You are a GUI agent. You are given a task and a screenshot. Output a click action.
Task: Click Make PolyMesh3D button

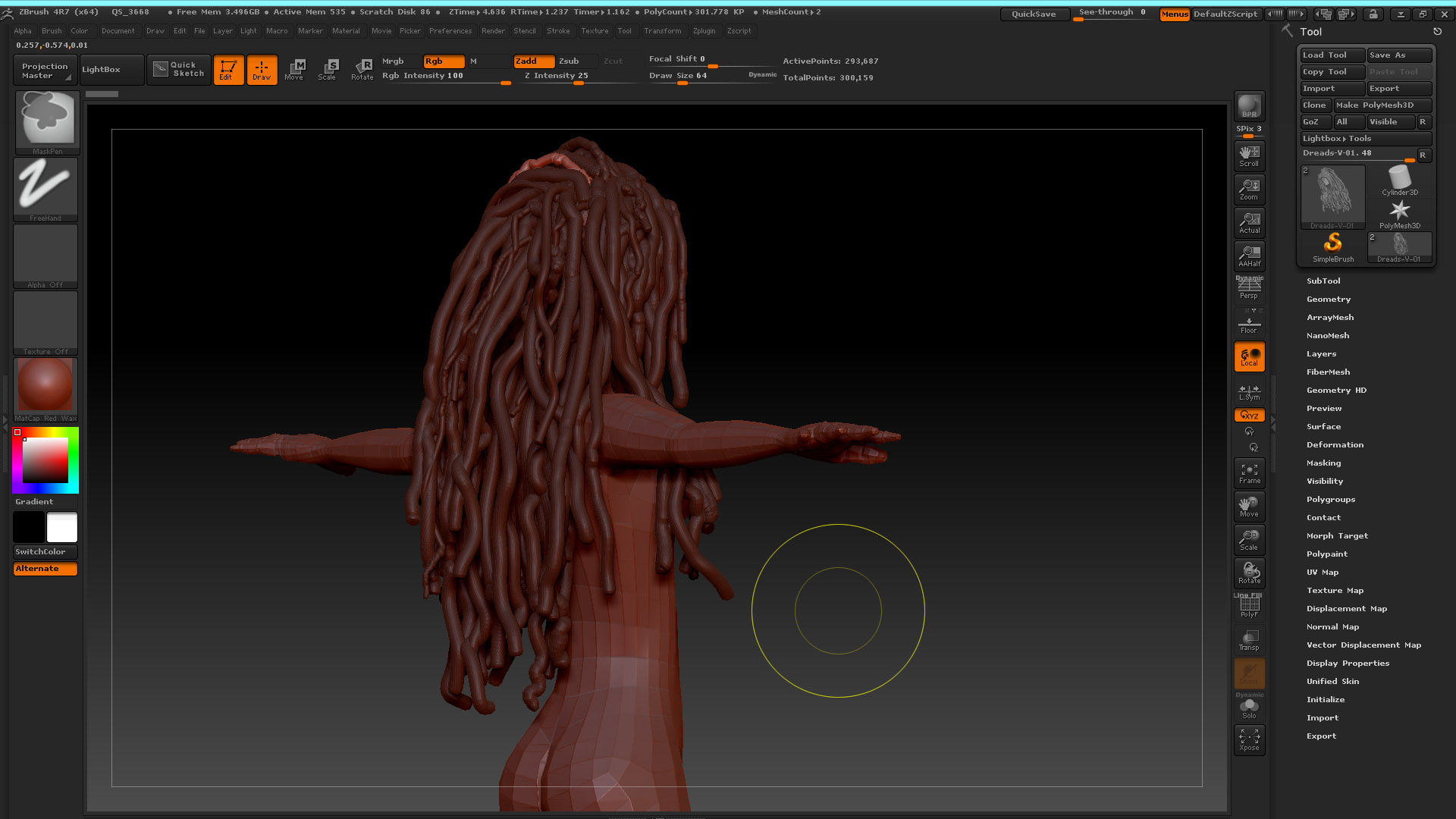[x=1382, y=105]
